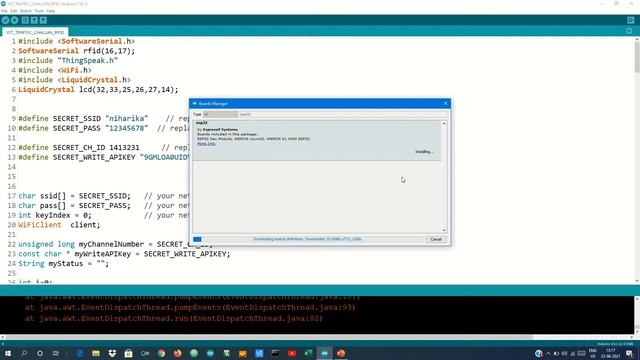640x360 pixels.
Task: Click the More Info link for esp32
Action: click(206, 144)
